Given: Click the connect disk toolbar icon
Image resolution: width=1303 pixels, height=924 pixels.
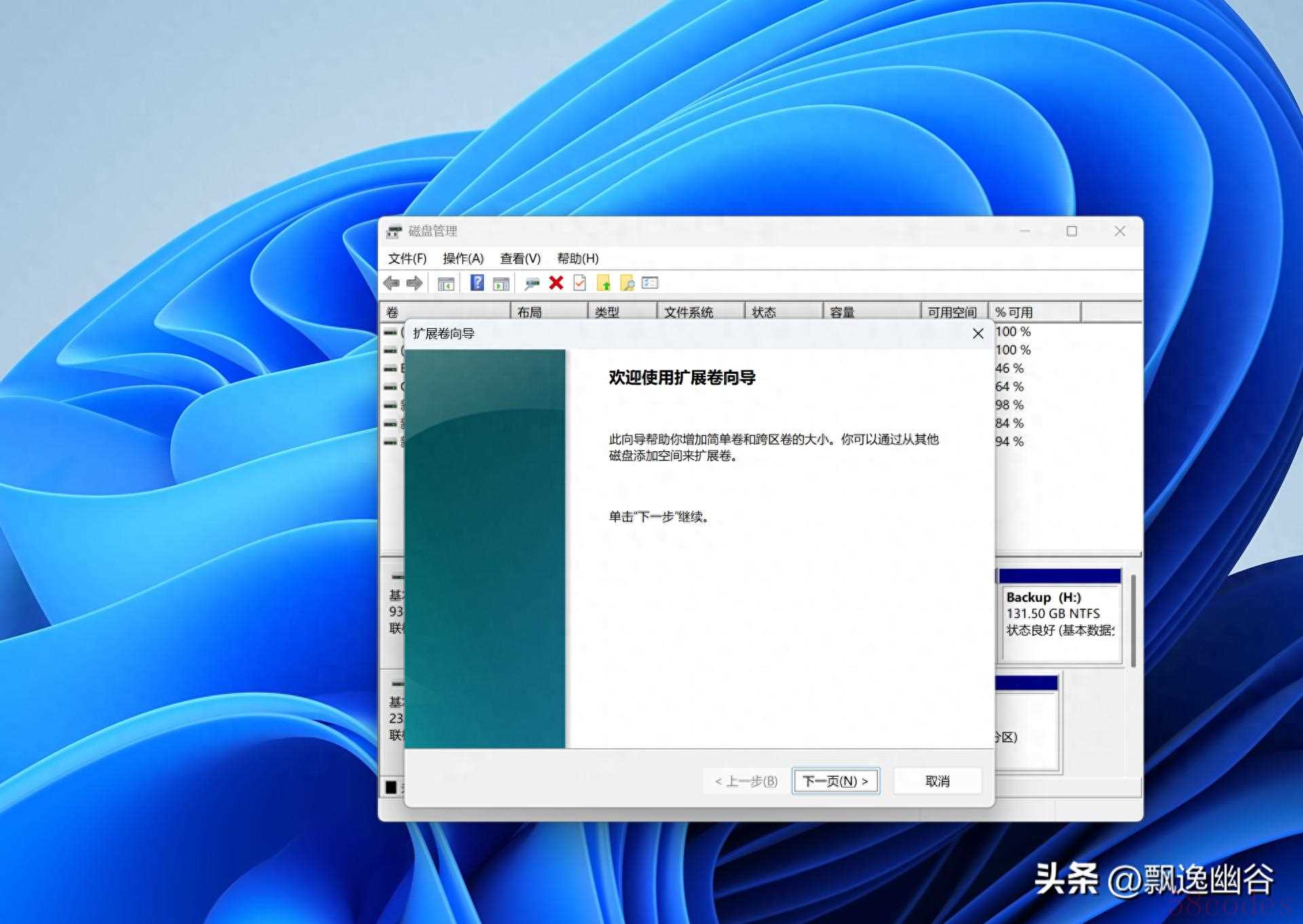Looking at the screenshot, I should (x=532, y=283).
